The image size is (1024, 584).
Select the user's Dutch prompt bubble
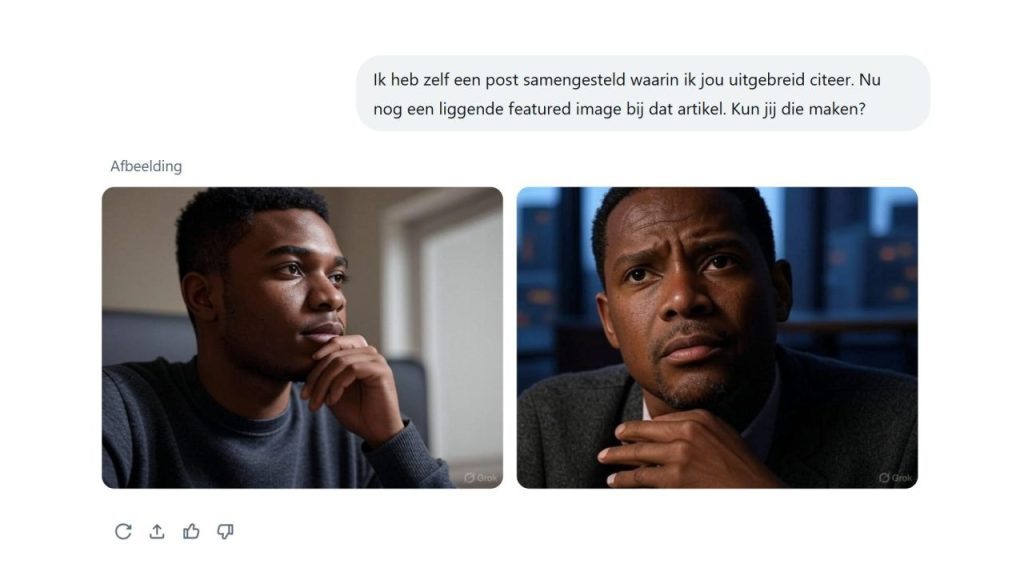(x=643, y=93)
